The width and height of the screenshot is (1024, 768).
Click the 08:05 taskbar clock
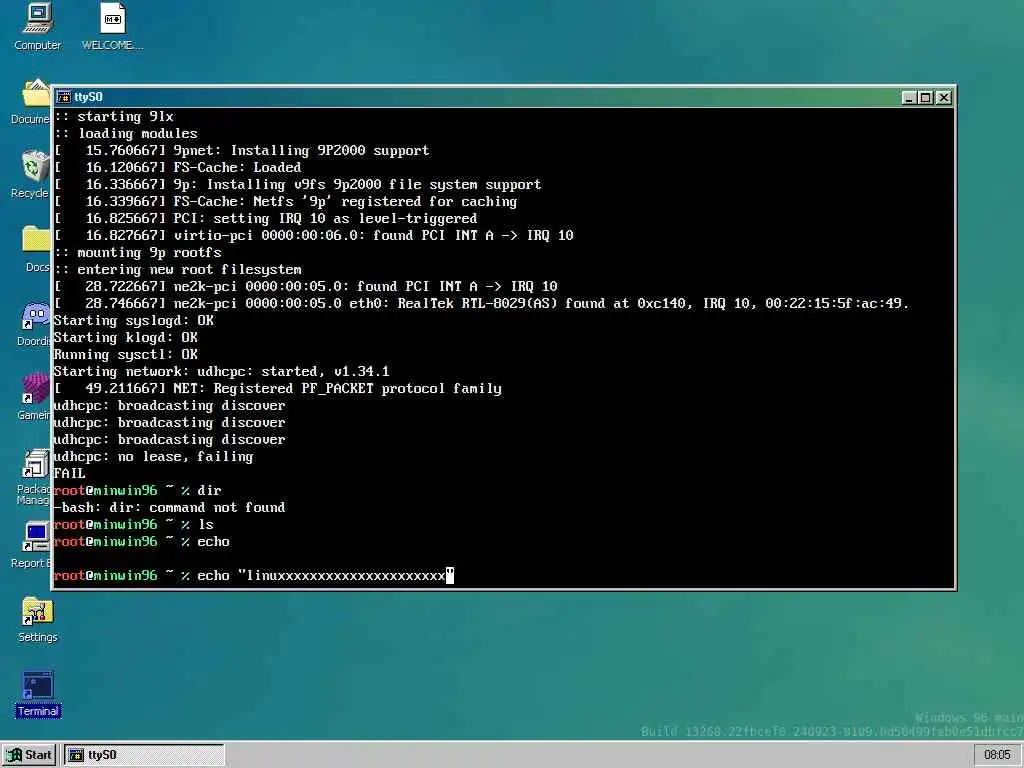[x=997, y=755]
